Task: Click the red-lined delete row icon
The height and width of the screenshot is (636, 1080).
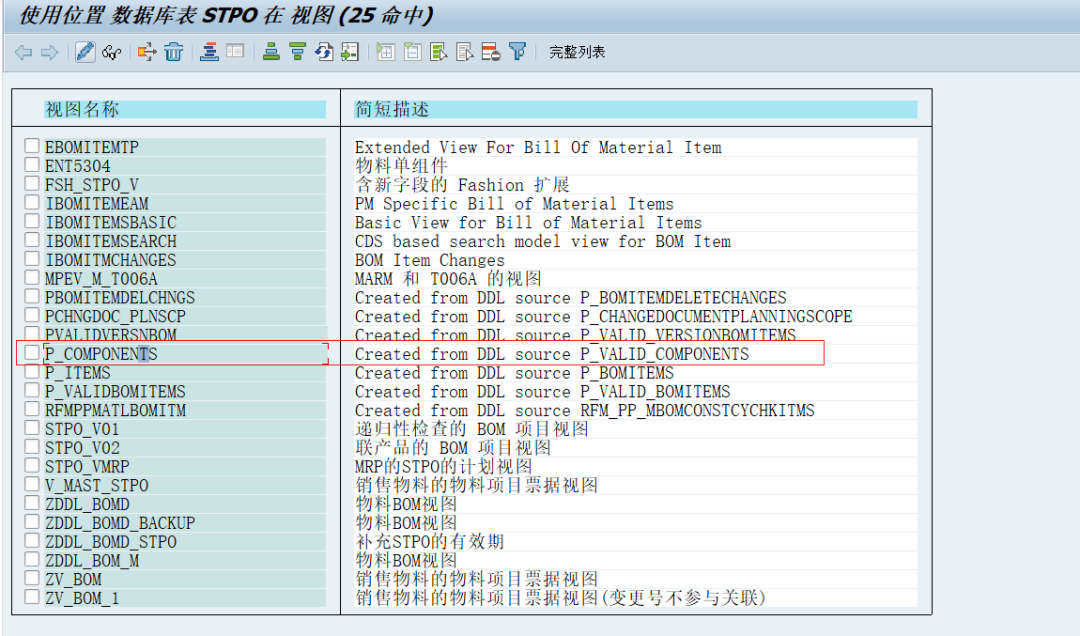Action: pos(491,52)
